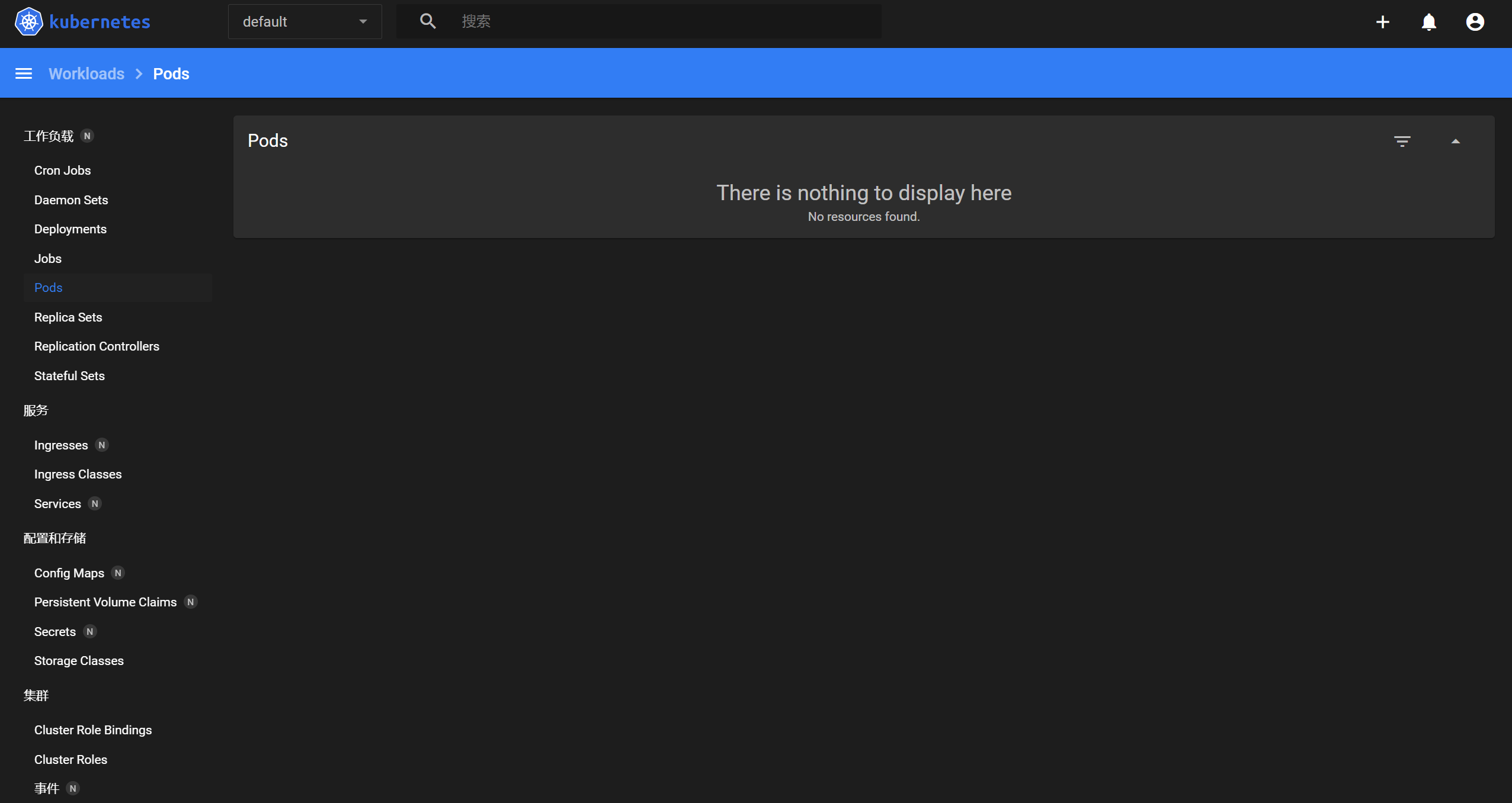Open Ingress Classes in sidebar
Image resolution: width=1512 pixels, height=803 pixels.
(78, 474)
